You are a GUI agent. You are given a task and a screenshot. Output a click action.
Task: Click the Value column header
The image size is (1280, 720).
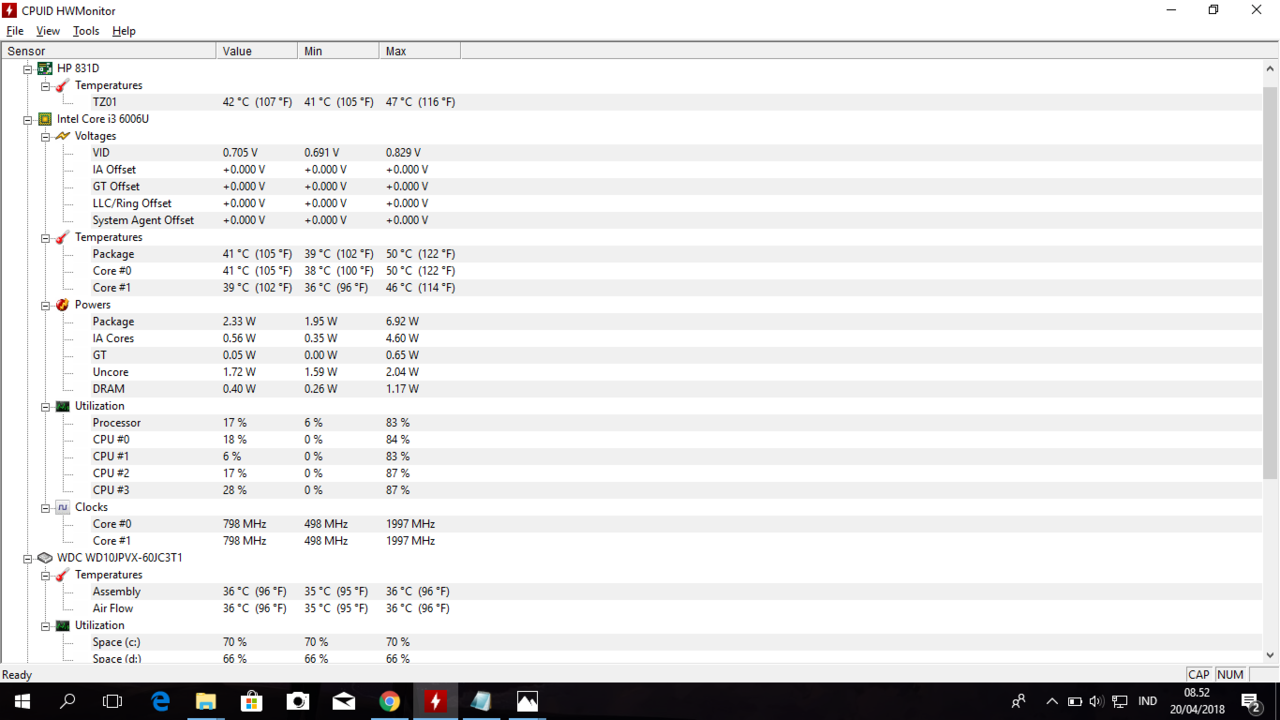pyautogui.click(x=257, y=51)
